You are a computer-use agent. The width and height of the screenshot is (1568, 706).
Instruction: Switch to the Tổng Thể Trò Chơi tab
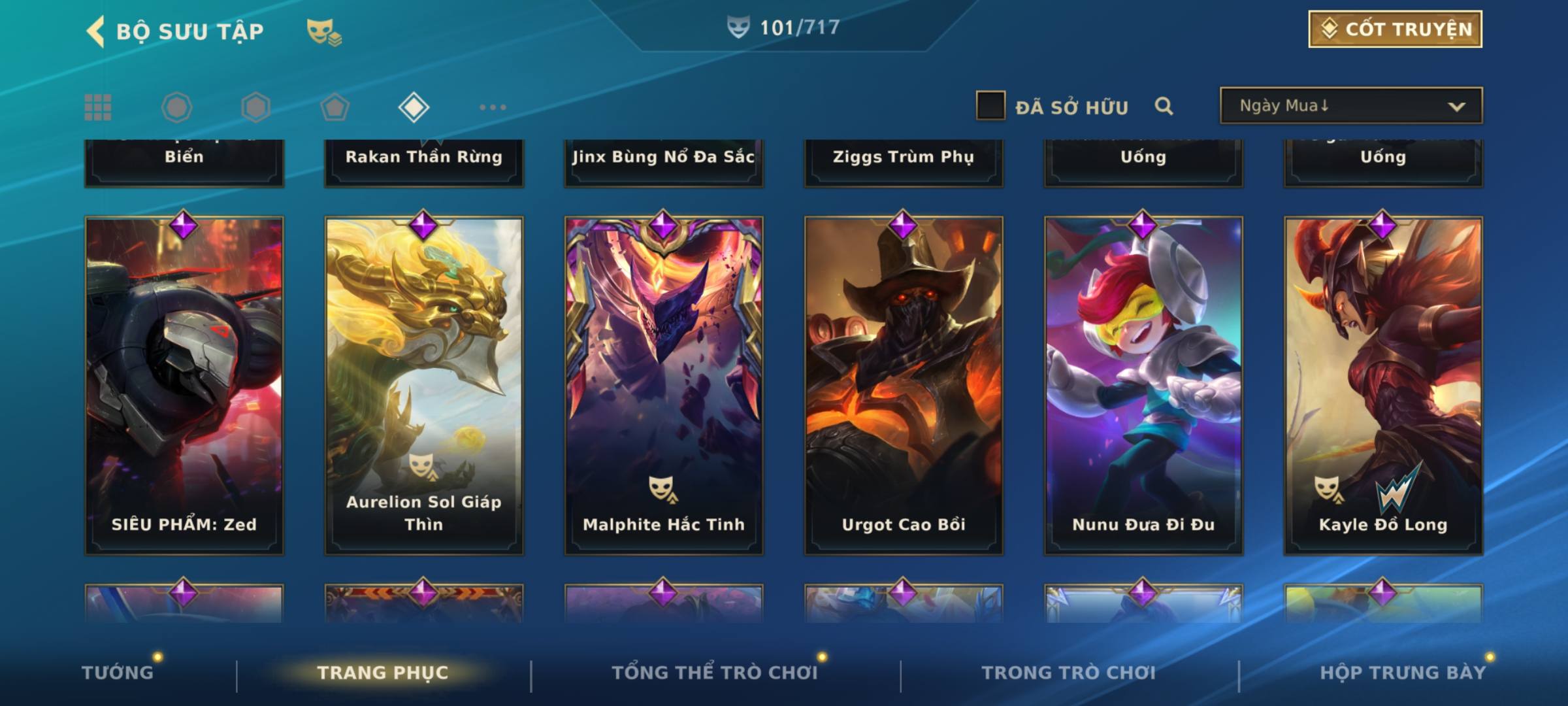click(715, 672)
